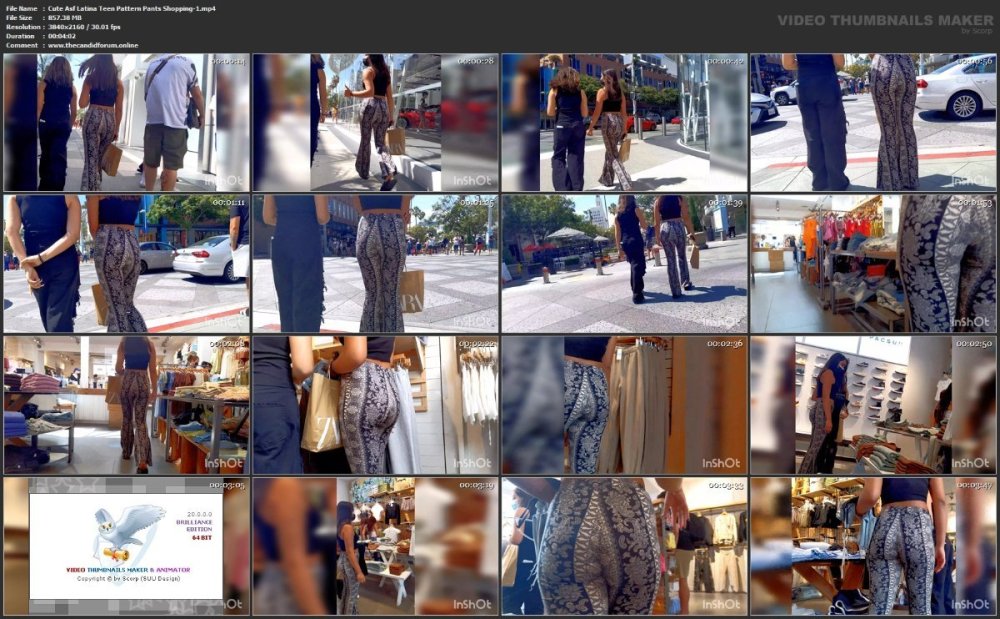Click the 'Brilliance Edition' text in the splash frame

pyautogui.click(x=194, y=525)
